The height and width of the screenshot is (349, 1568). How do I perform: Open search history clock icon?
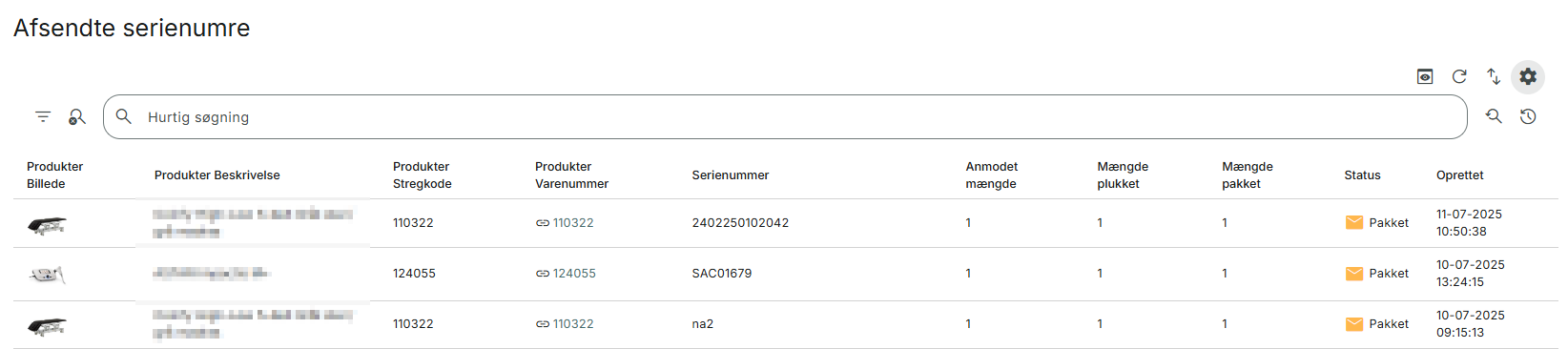(x=1528, y=116)
